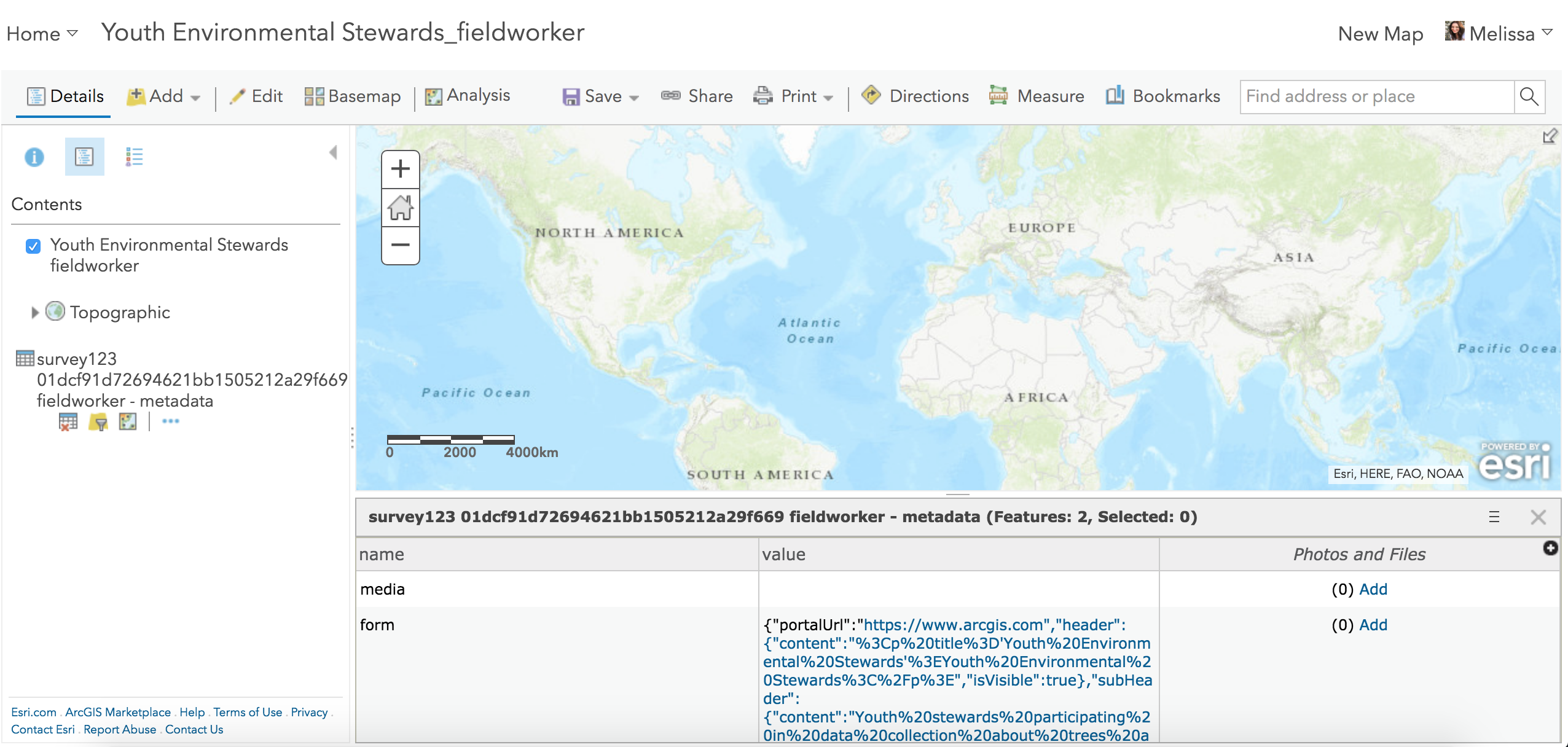Click the Photos and Files column header
Viewport: 1568px width, 747px height.
coord(1359,554)
